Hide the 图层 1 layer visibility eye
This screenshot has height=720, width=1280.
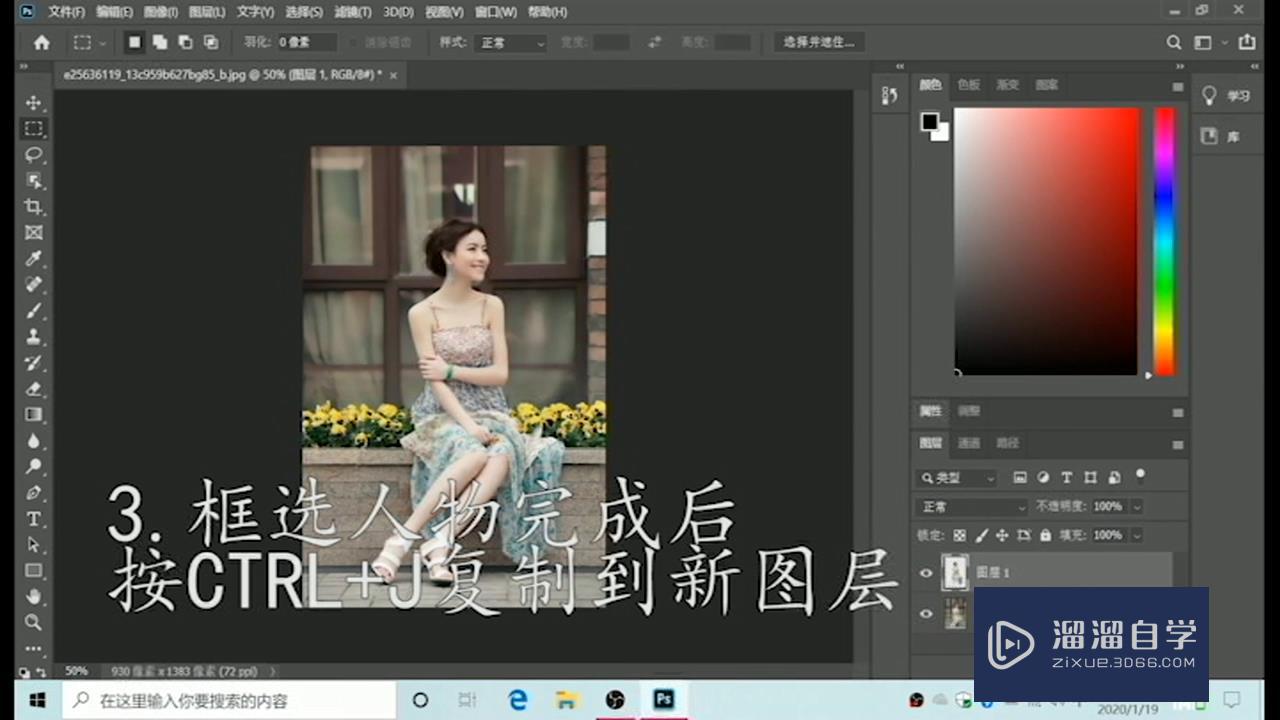tap(926, 573)
